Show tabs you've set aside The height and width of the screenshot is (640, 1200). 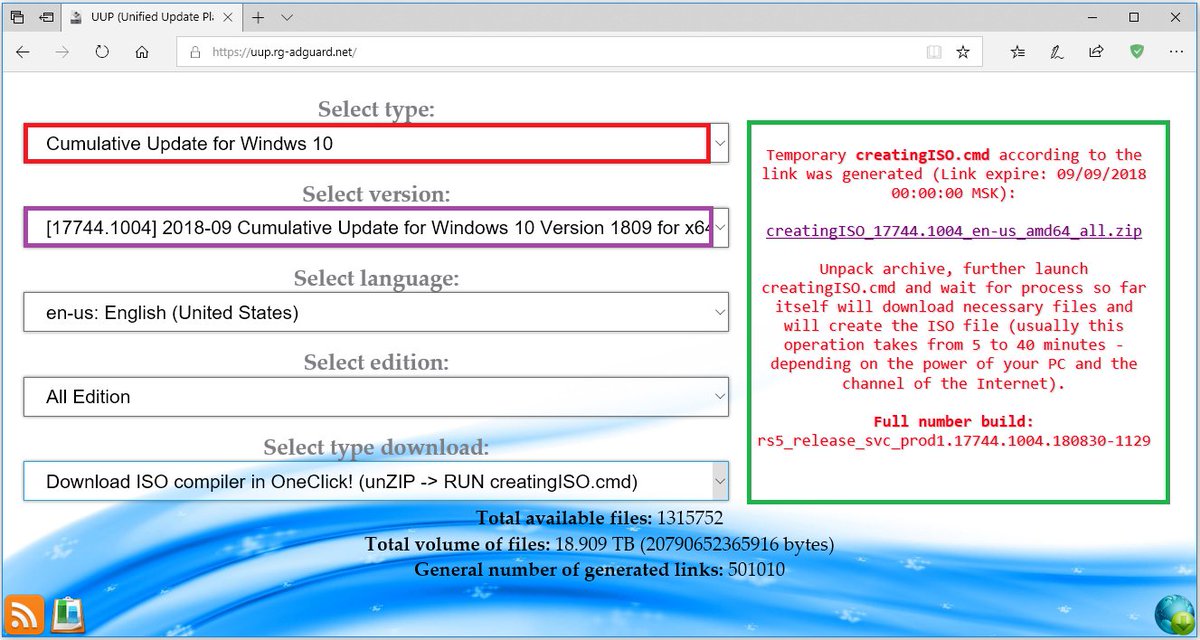[x=17, y=17]
